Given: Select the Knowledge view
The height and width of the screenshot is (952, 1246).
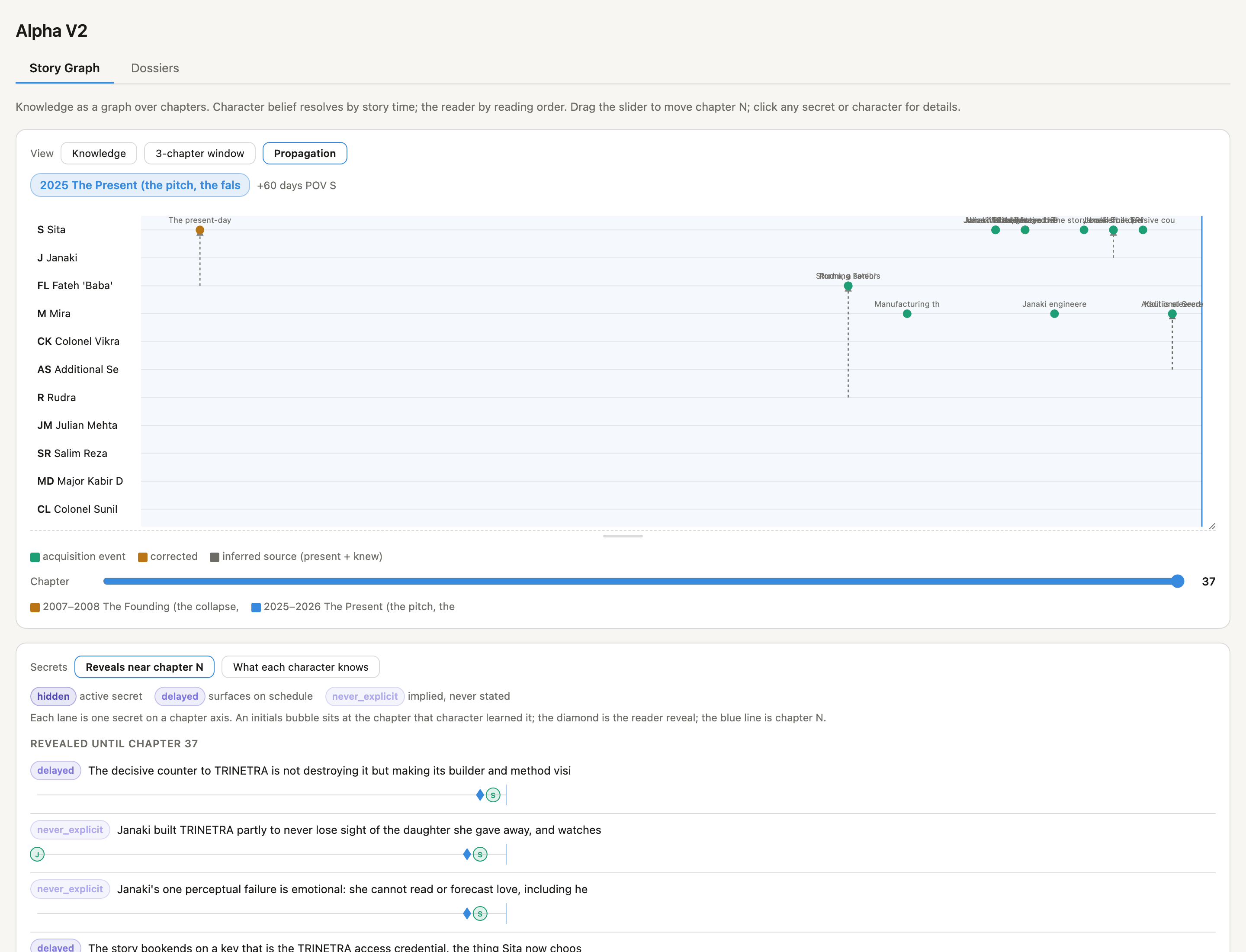Looking at the screenshot, I should pos(99,153).
